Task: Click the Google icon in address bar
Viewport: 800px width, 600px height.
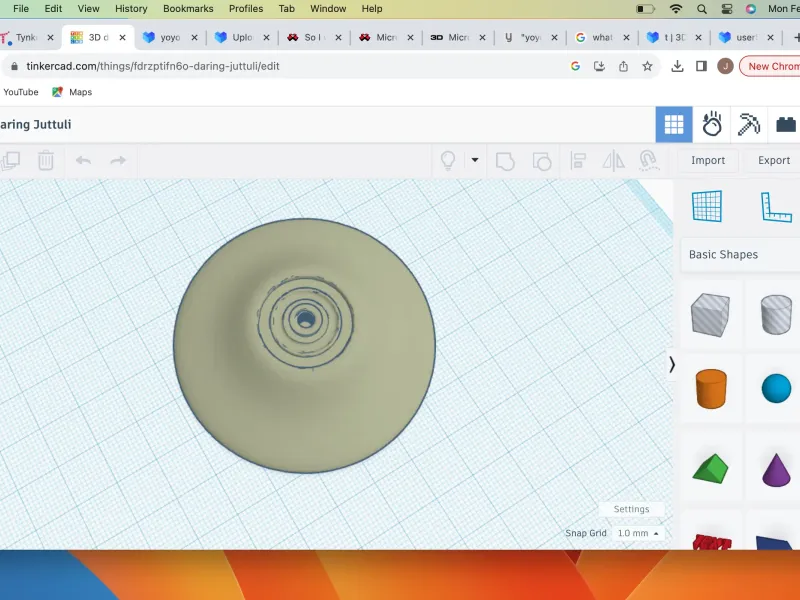Action: pyautogui.click(x=575, y=66)
